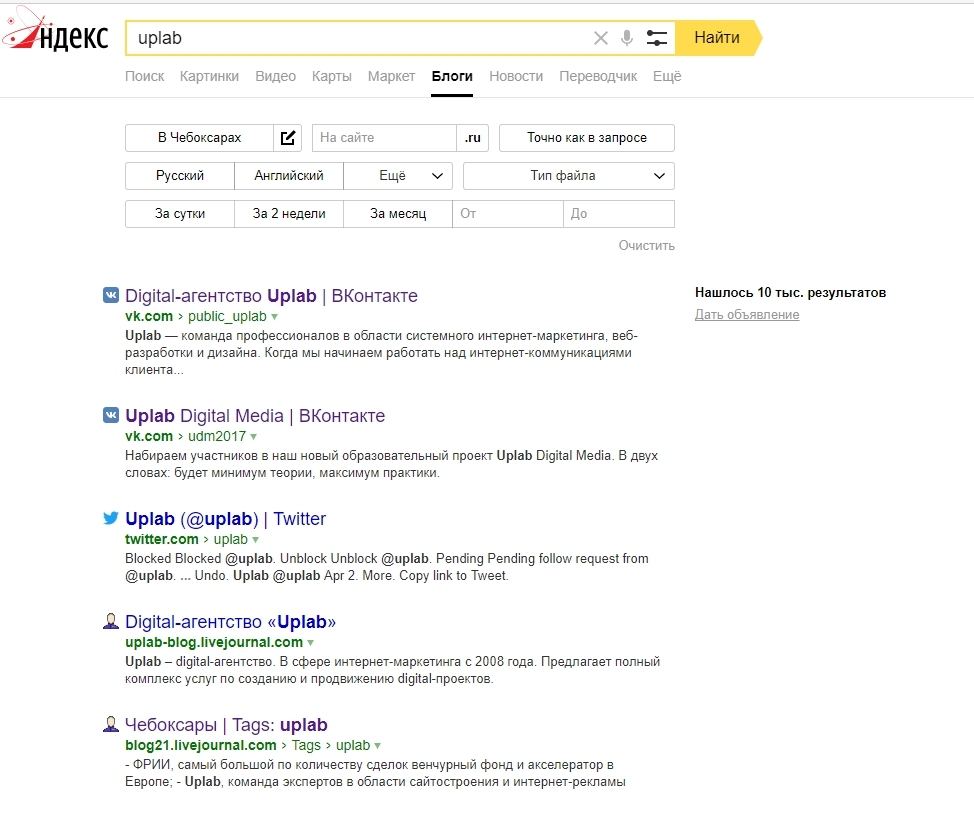Screen dimensions: 974x817
Task: Open advanced search settings sliders icon
Action: tap(657, 38)
